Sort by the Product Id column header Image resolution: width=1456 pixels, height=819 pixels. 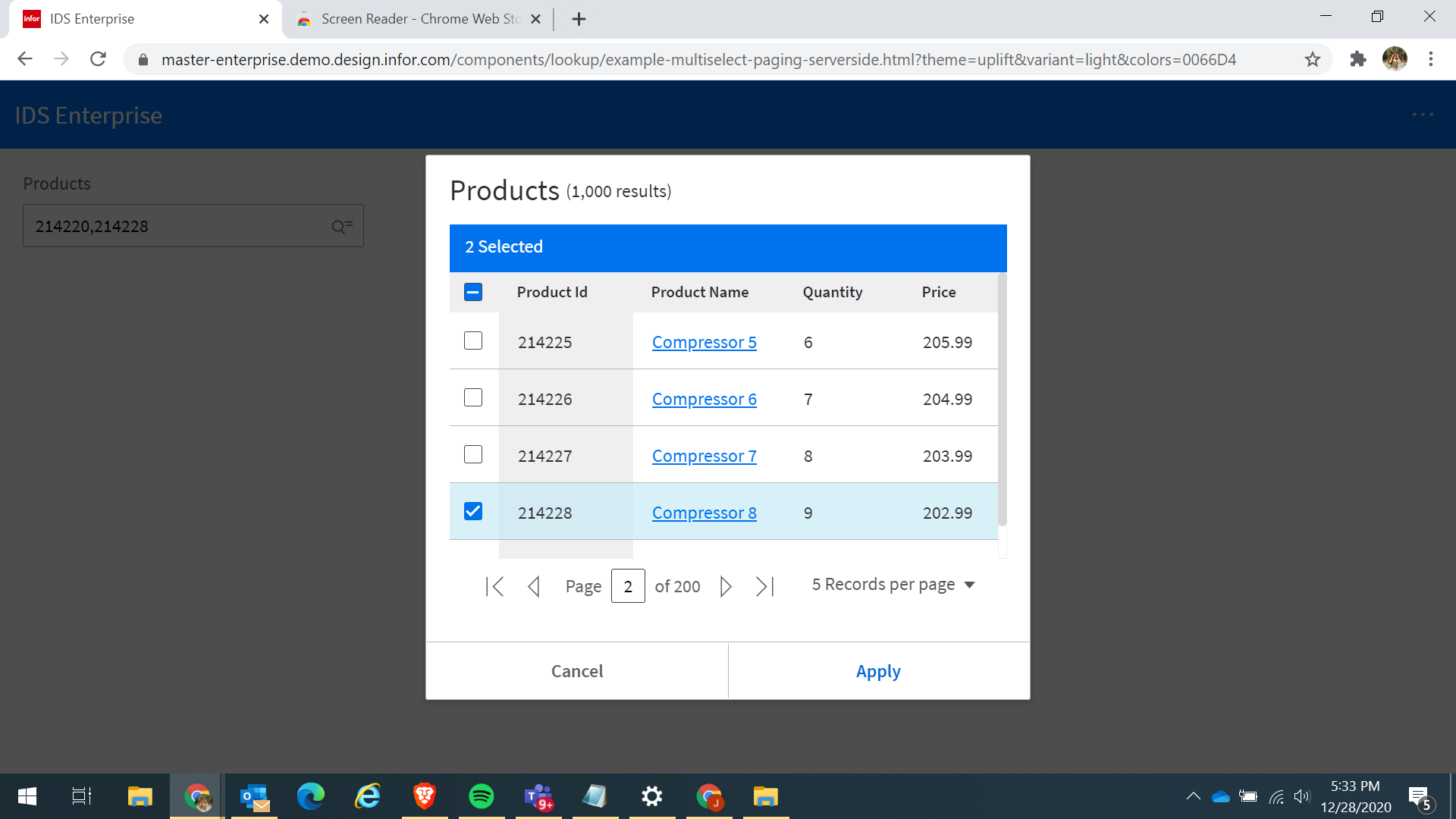point(552,292)
